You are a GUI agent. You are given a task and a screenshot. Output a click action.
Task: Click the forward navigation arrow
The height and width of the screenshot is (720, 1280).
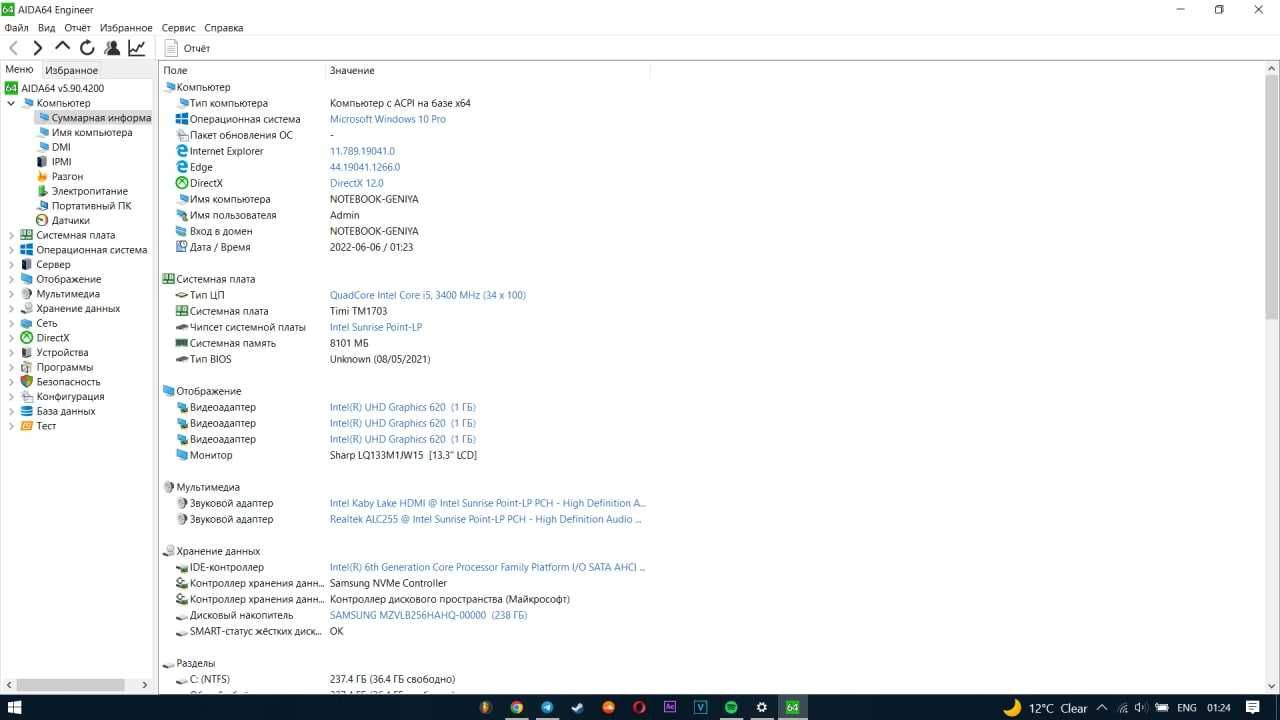(x=38, y=48)
